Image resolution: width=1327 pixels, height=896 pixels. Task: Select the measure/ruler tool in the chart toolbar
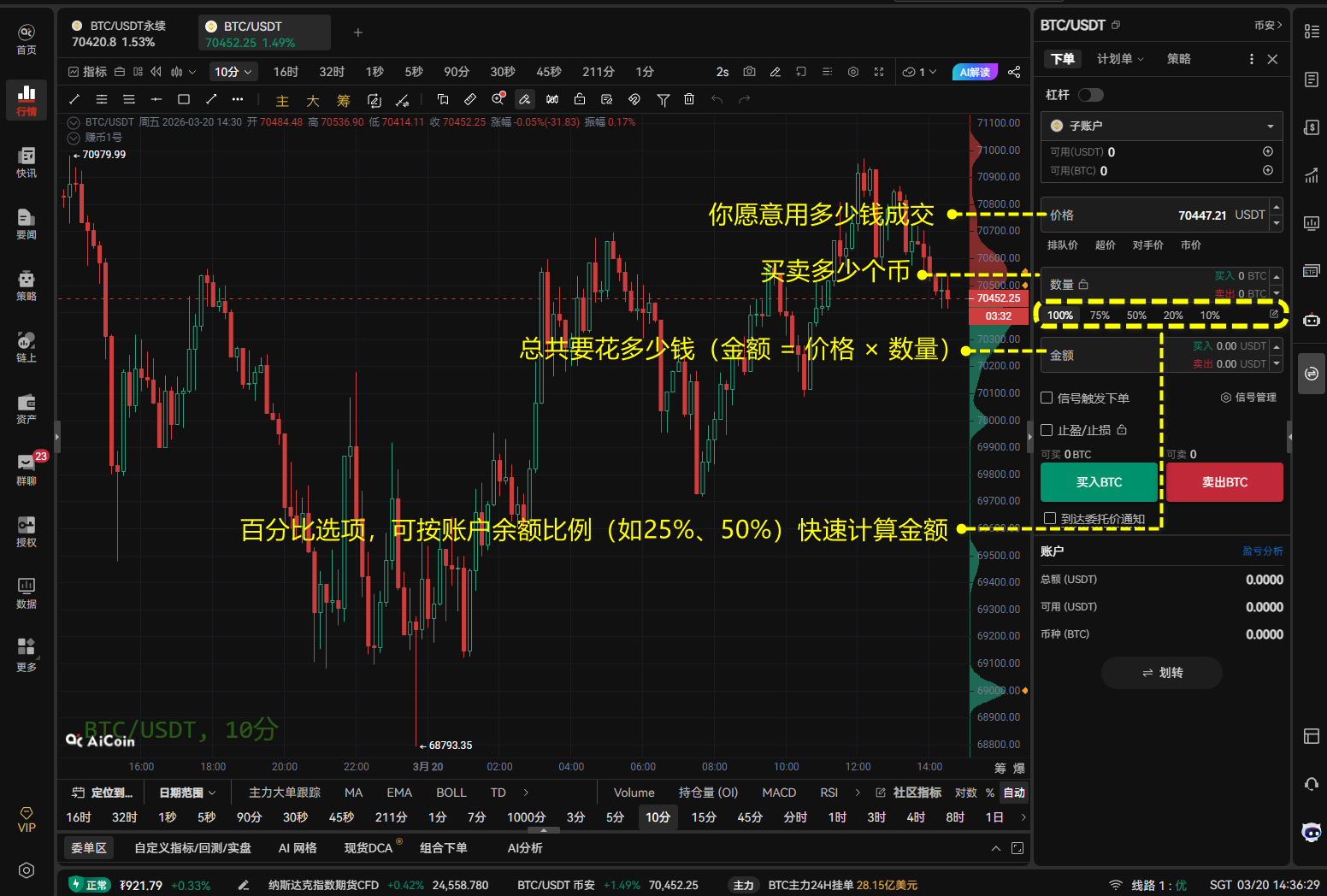[x=469, y=100]
